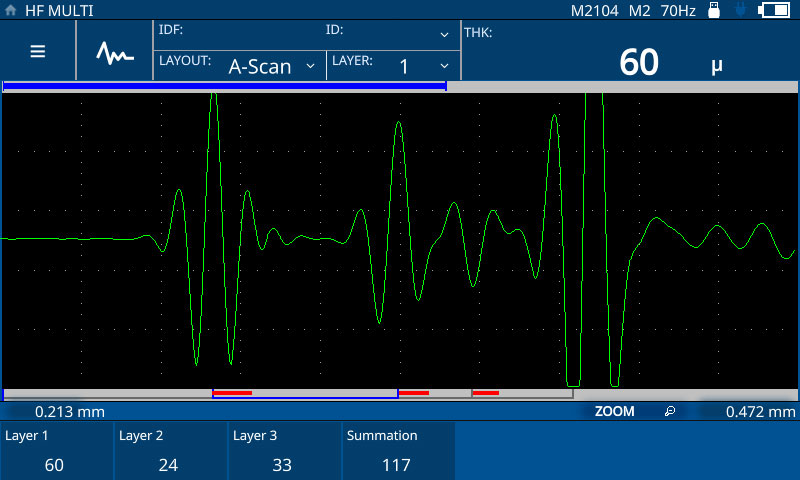Viewport: 800px width, 480px height.
Task: Click the battery level indicator
Action: point(774,10)
